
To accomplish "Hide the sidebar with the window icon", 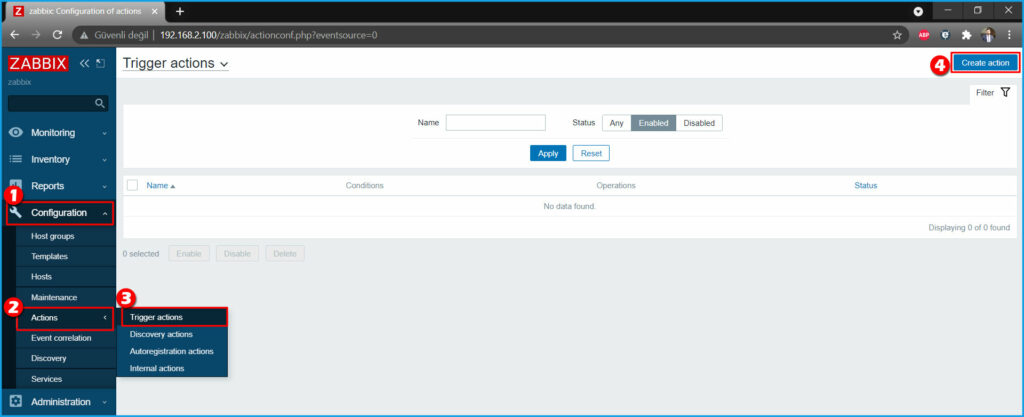I will point(100,63).
